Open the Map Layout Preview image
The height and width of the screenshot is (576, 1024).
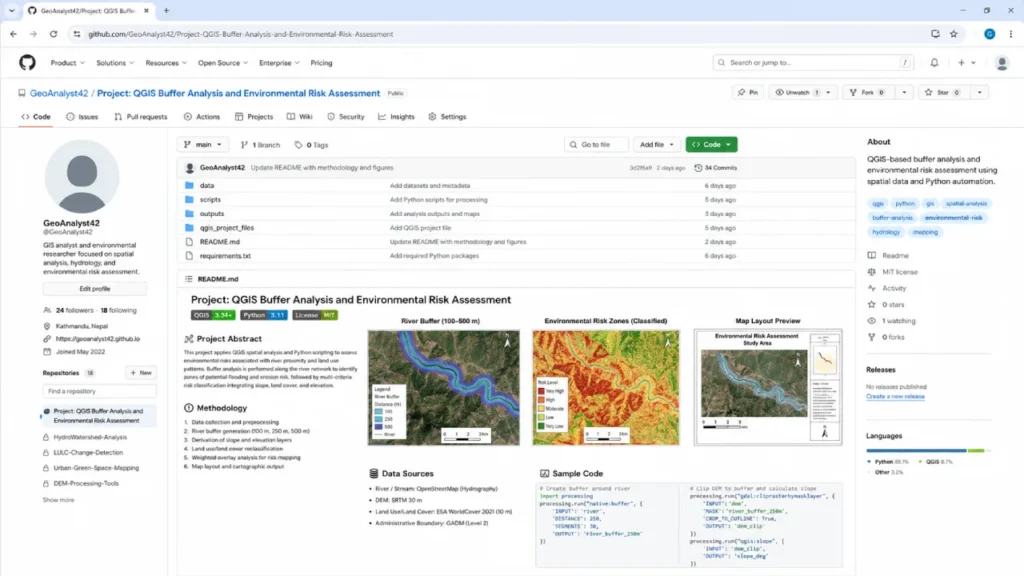click(x=768, y=388)
